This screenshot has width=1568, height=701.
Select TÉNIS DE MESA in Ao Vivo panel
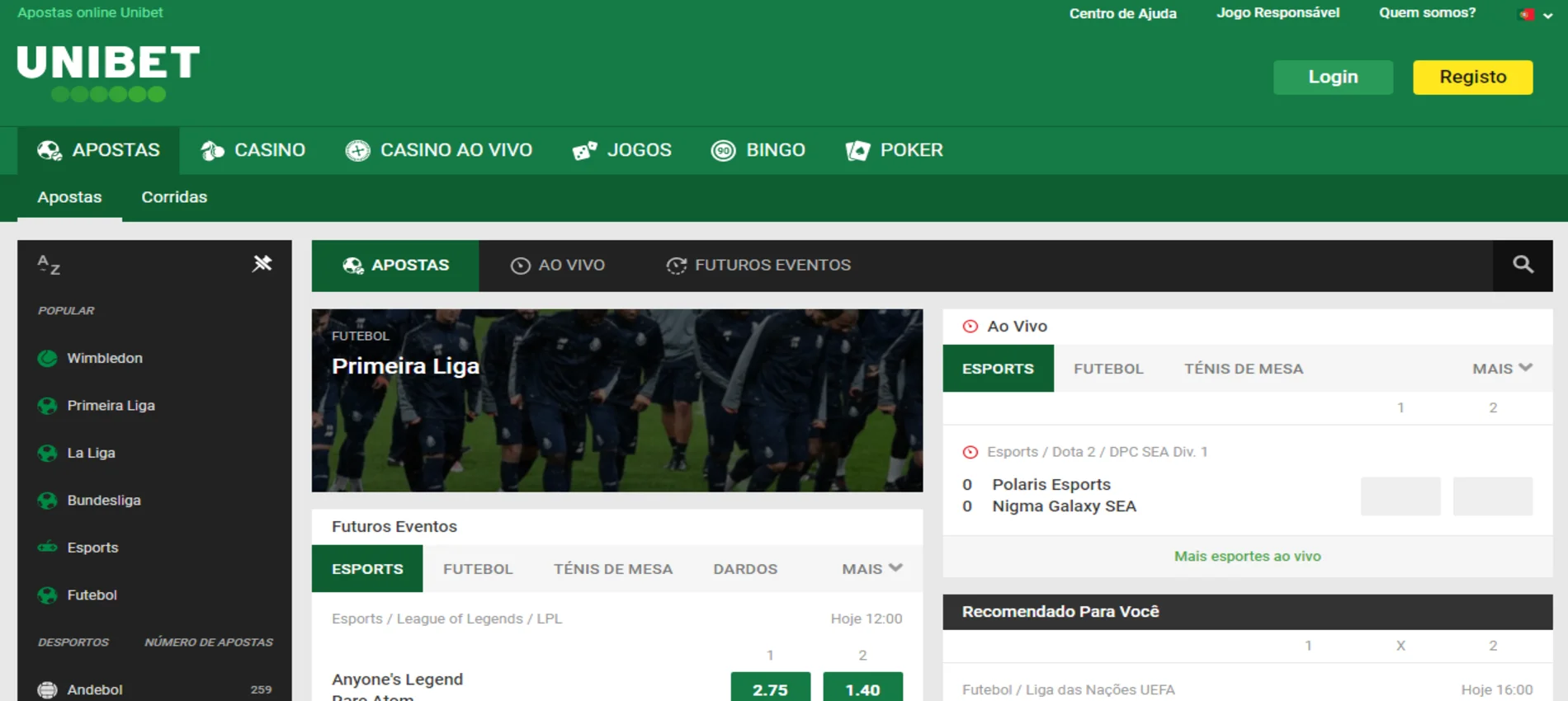tap(1244, 369)
